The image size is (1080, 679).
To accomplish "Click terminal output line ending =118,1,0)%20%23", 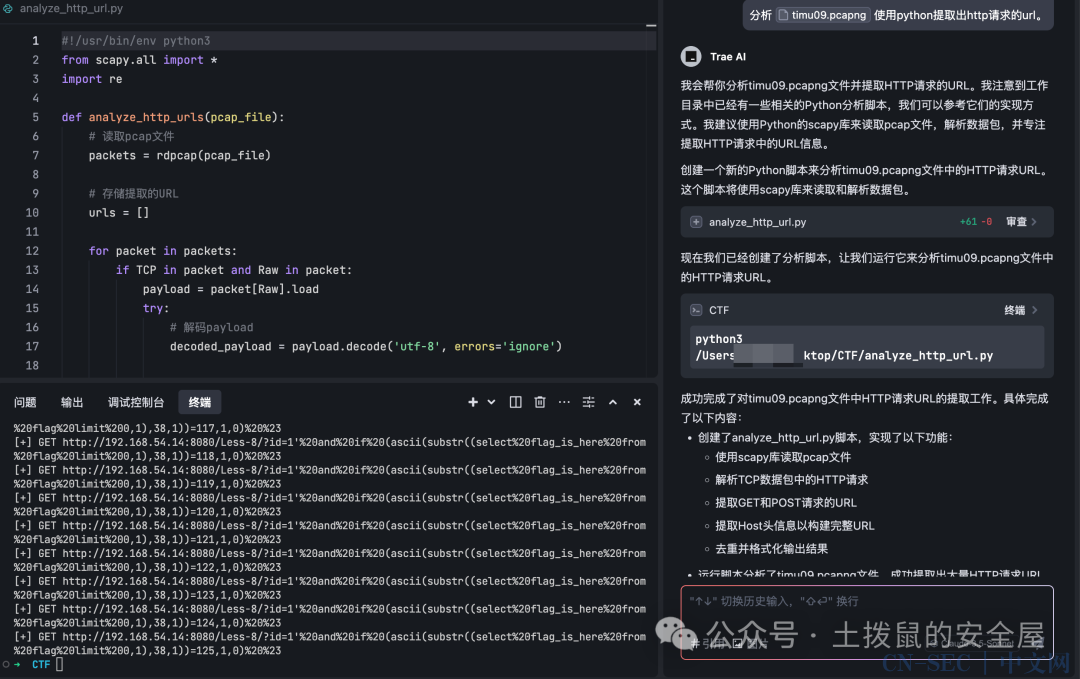I will point(147,456).
